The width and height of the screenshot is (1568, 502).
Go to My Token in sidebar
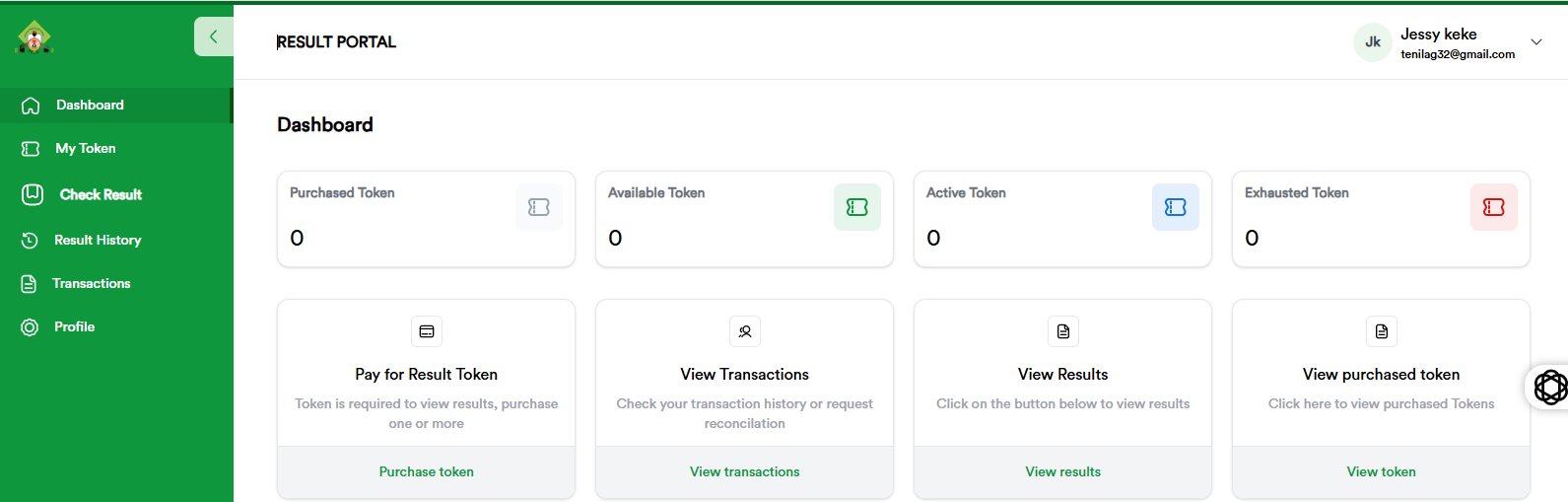(x=86, y=149)
